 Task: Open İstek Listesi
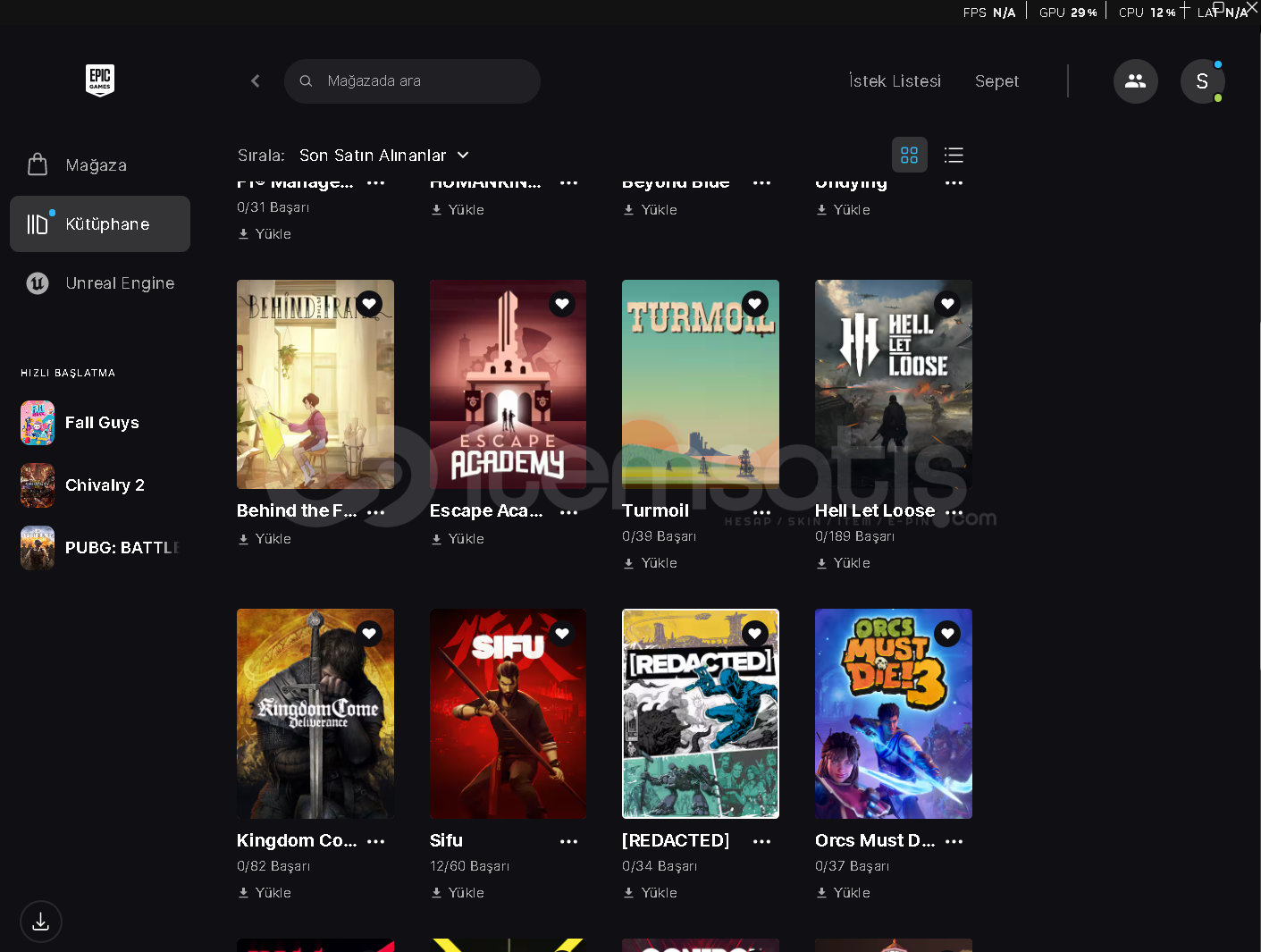tap(895, 81)
